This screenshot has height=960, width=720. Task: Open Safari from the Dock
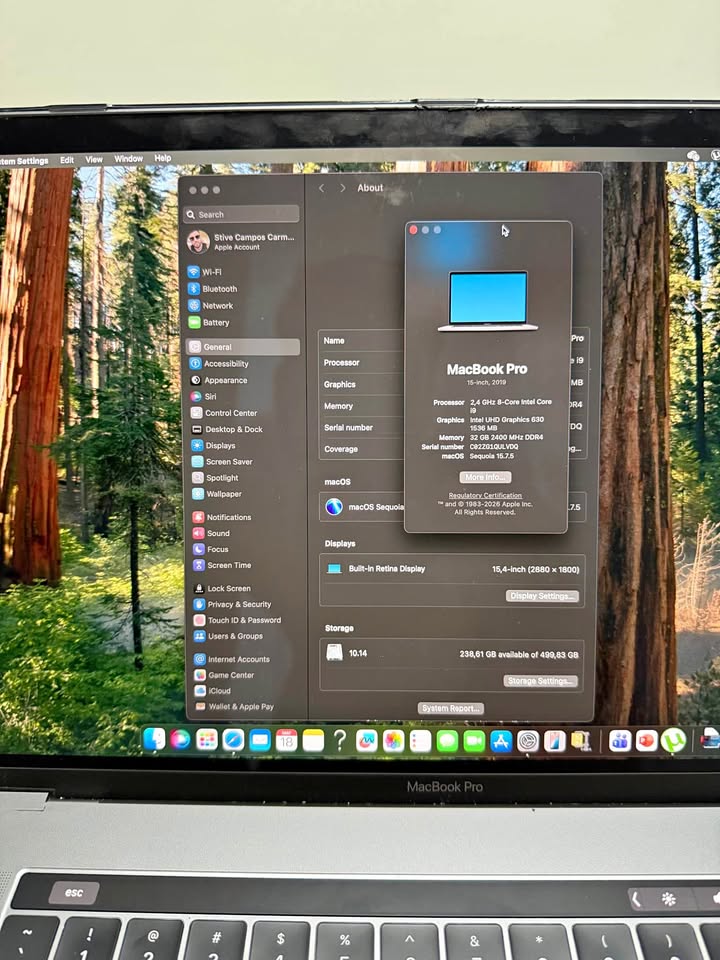[x=233, y=740]
